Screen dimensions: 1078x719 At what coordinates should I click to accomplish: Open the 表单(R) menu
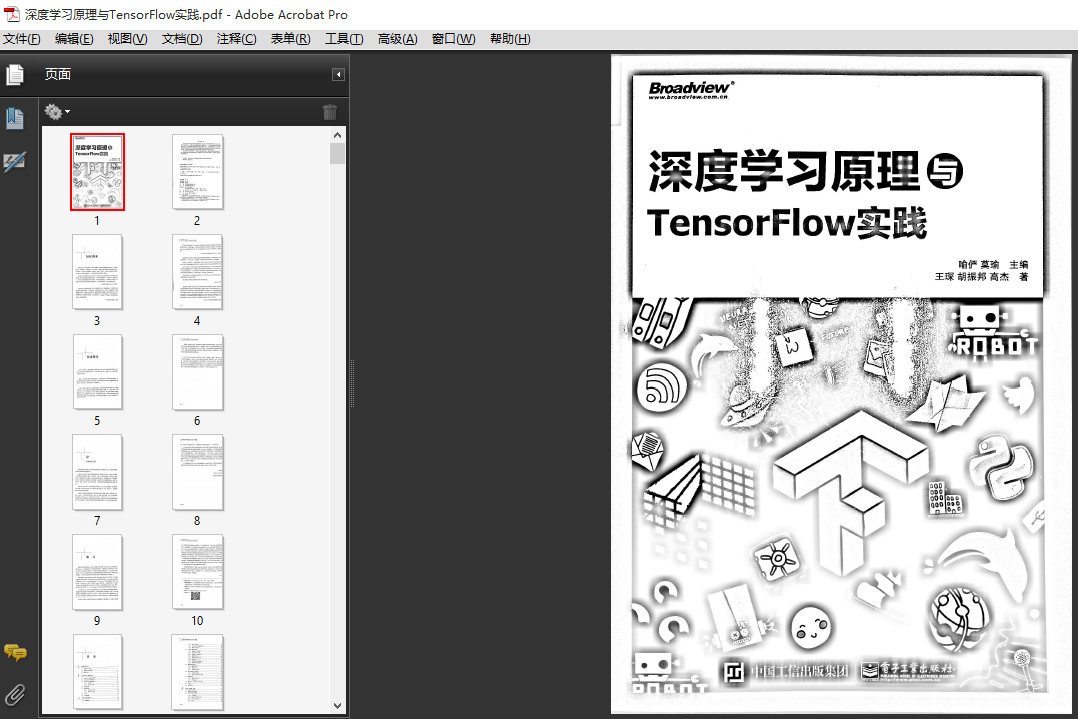click(x=290, y=38)
